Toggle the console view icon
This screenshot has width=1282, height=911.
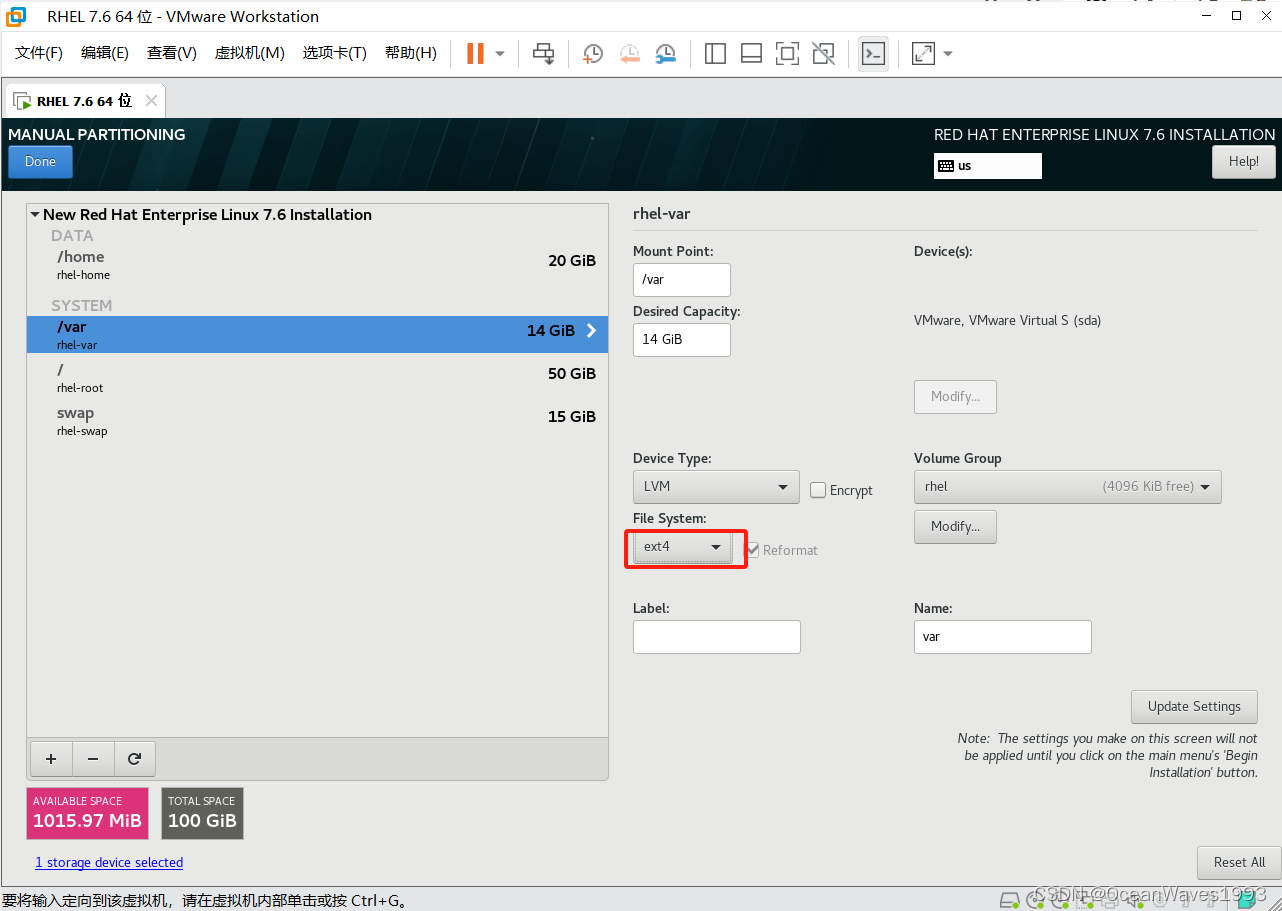tap(873, 53)
